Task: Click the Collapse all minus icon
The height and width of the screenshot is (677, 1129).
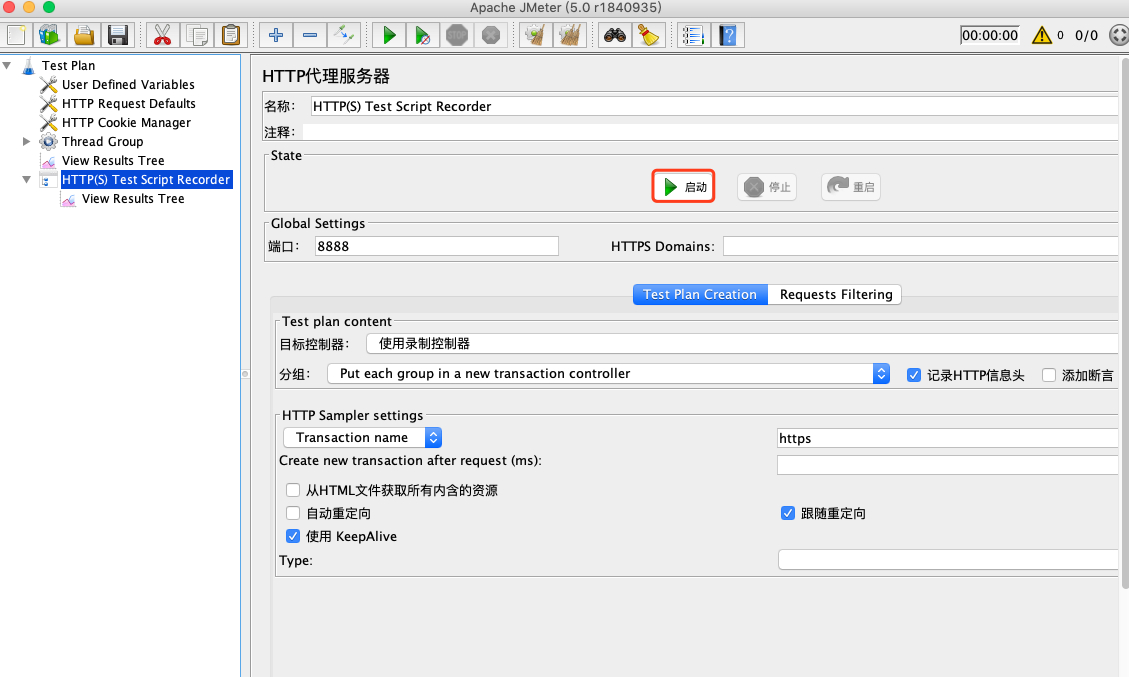Action: [310, 35]
